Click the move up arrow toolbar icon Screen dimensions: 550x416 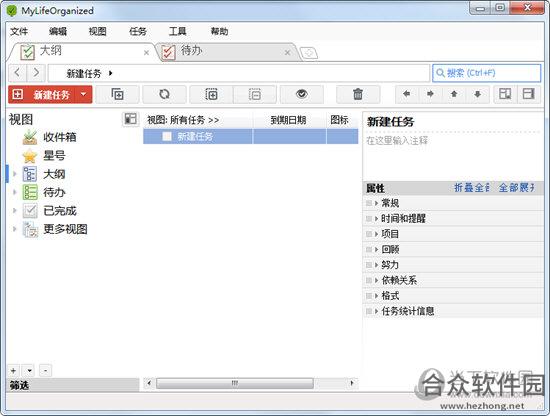point(454,94)
